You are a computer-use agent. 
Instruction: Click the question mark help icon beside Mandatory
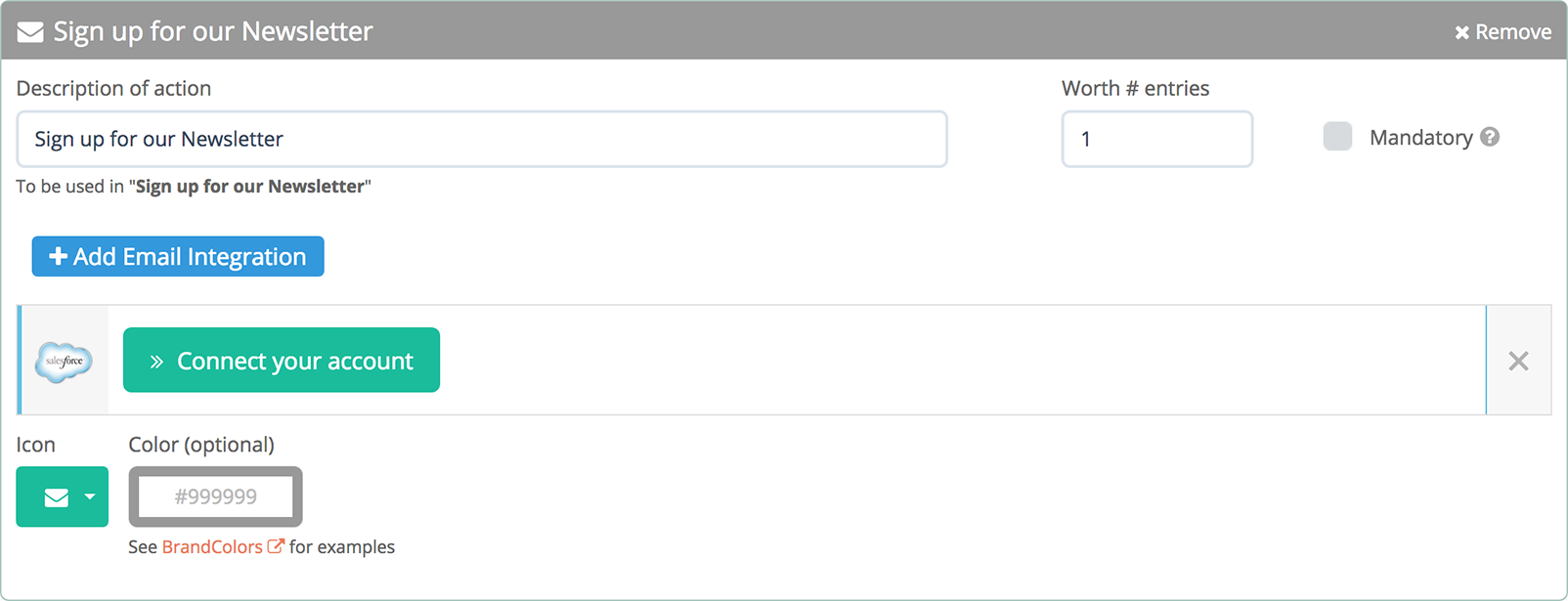(x=1490, y=137)
